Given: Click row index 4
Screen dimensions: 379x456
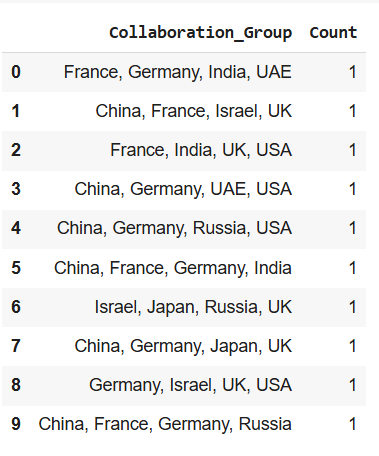Looking at the screenshot, I should pos(16,228).
